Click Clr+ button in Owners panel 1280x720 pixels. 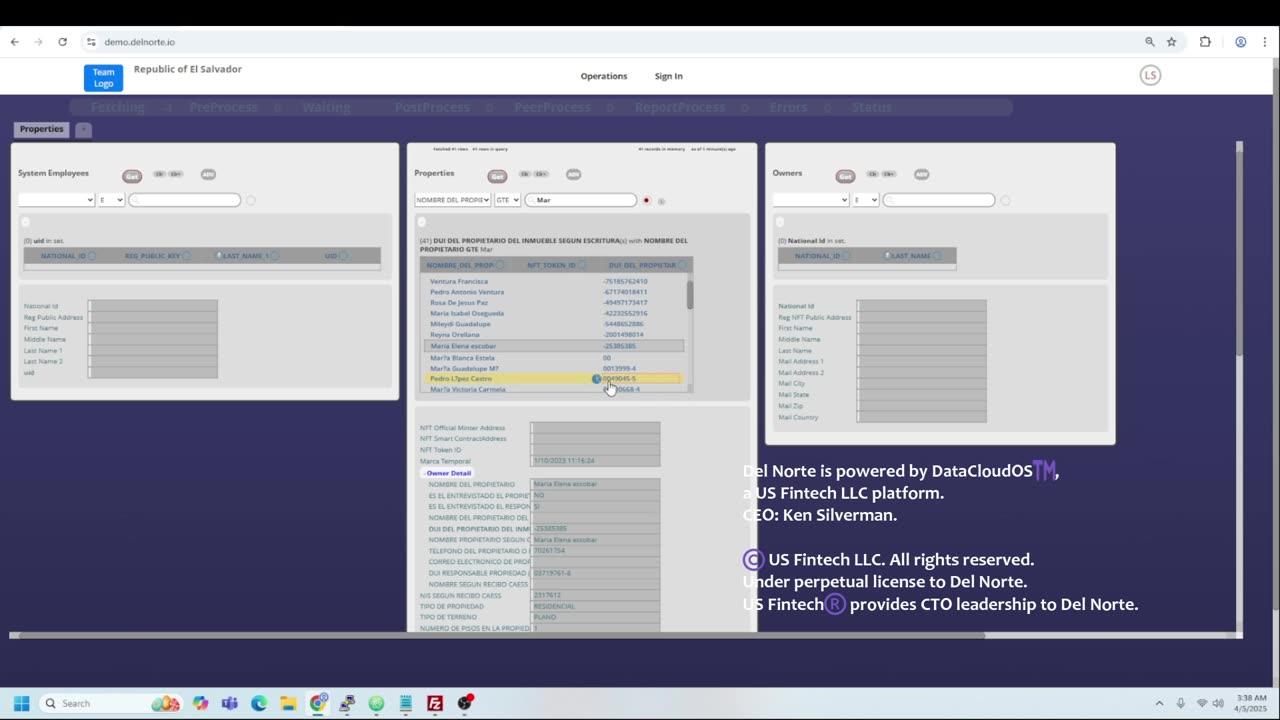[x=889, y=174]
